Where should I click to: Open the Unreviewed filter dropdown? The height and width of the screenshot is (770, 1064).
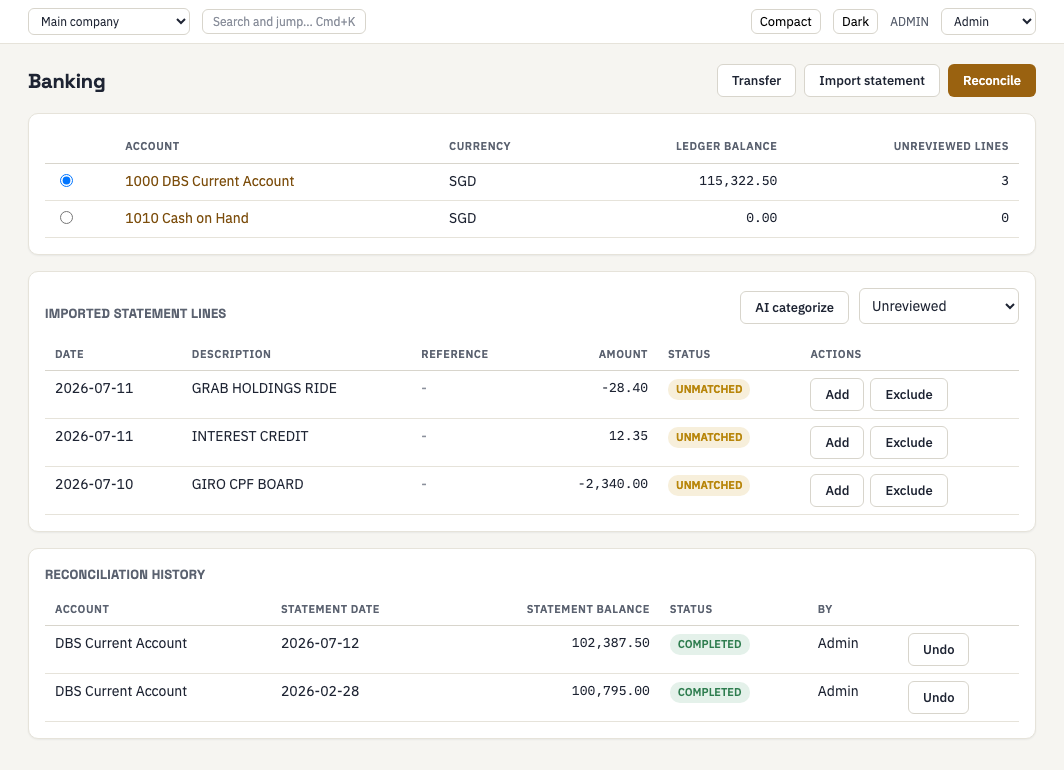(x=938, y=307)
